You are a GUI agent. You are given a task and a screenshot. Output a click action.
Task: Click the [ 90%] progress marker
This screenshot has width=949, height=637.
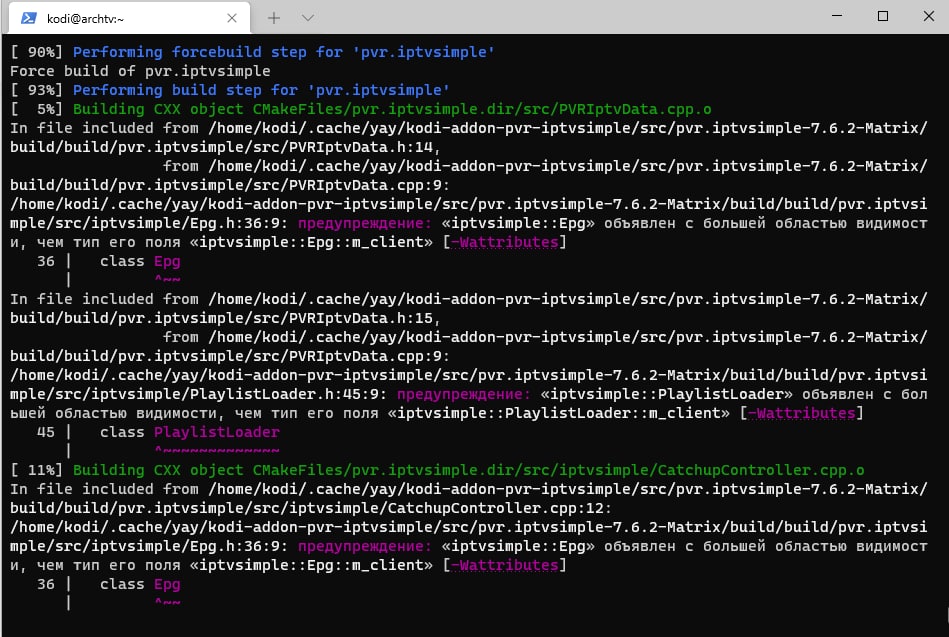click(36, 52)
